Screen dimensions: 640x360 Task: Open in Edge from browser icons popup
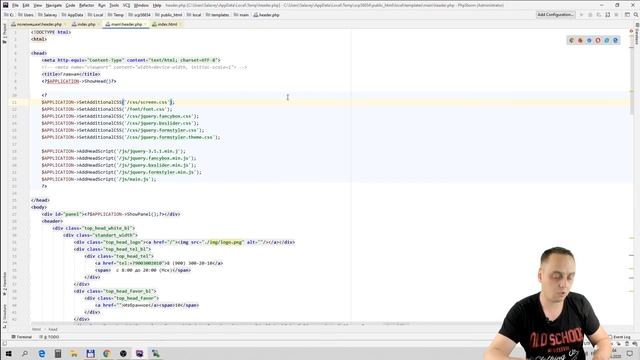click(x=616, y=40)
